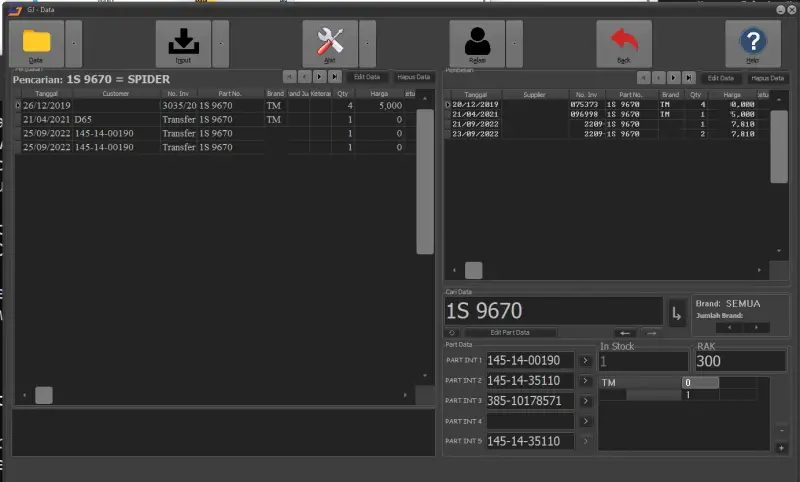Screen dimensions: 800x482
Task: Expand arrow next to PART INT 2
Action: (586, 381)
